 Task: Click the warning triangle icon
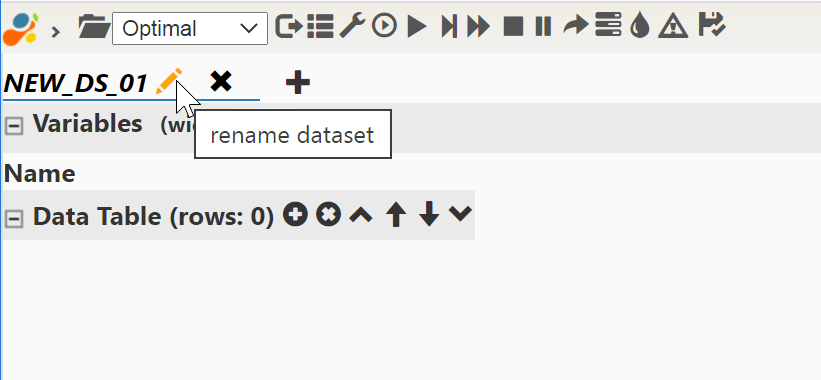673,26
